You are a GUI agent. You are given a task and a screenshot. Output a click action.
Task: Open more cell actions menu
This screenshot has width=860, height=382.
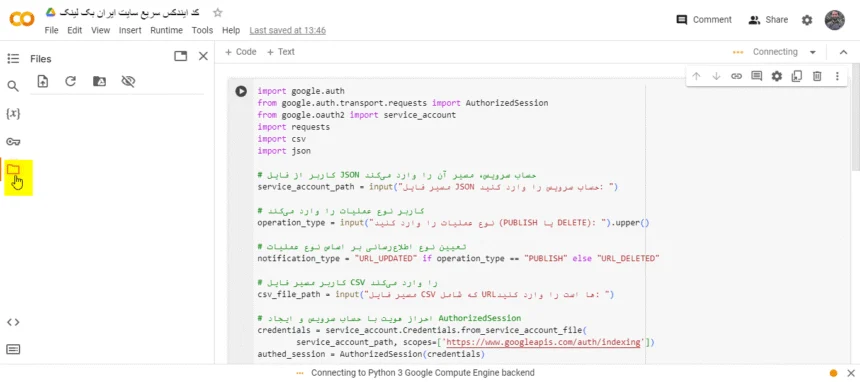point(837,76)
